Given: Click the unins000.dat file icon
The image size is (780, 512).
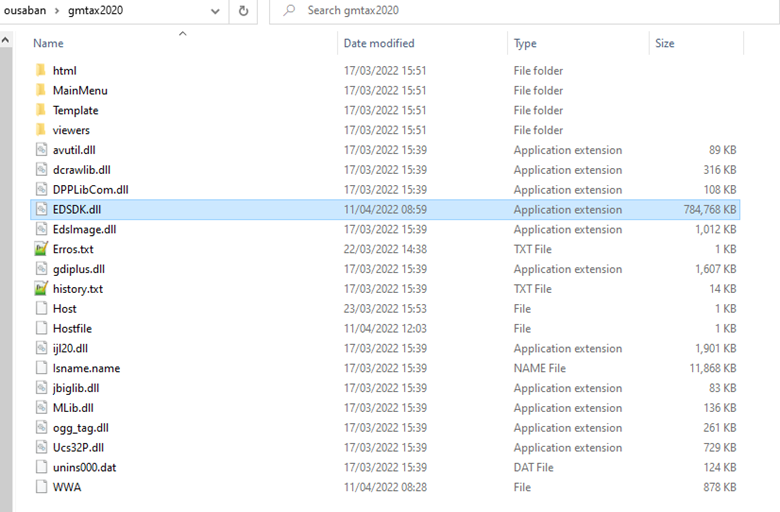Looking at the screenshot, I should (42, 467).
